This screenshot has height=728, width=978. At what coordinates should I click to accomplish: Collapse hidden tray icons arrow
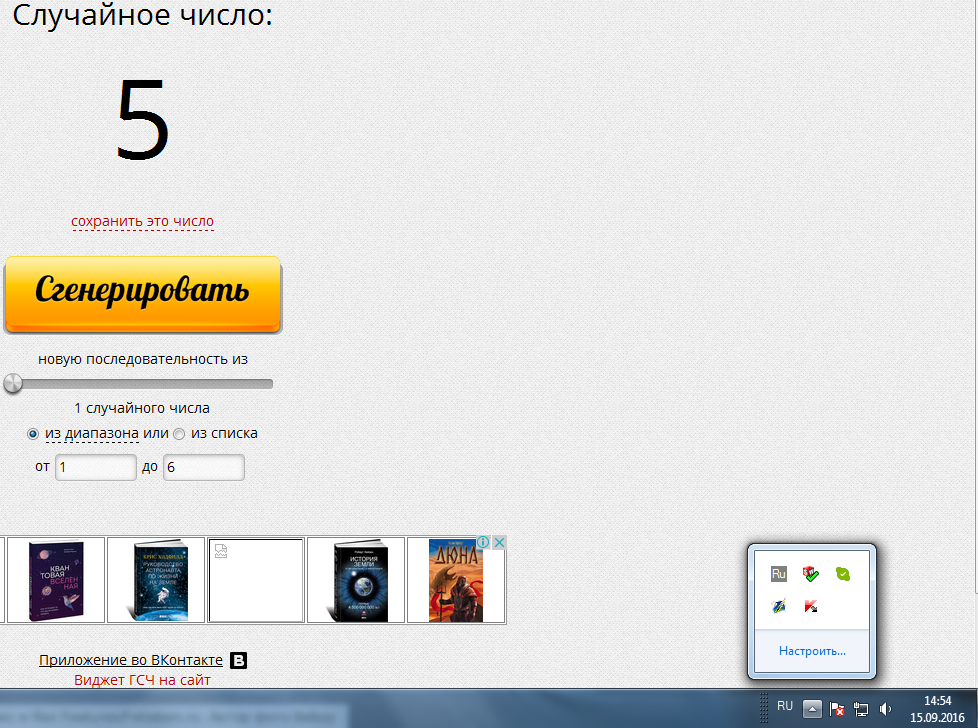click(813, 709)
